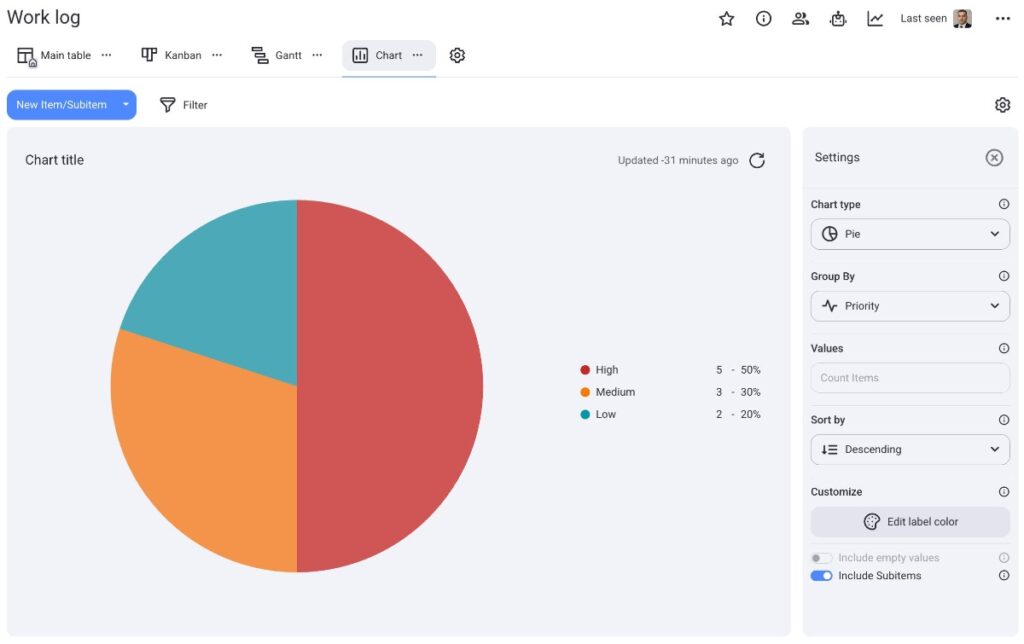Toggle the Include empty values switch

[x=821, y=558]
